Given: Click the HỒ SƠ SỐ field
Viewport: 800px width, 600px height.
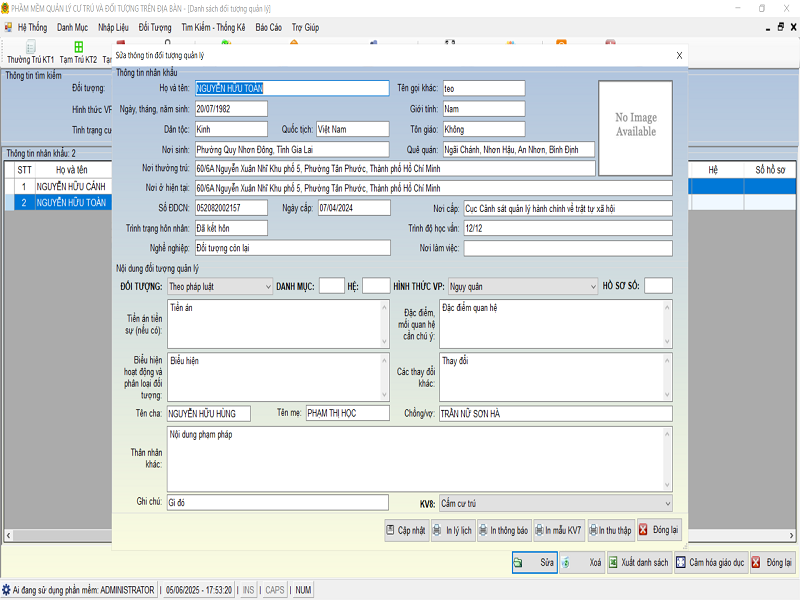Looking at the screenshot, I should click(658, 286).
